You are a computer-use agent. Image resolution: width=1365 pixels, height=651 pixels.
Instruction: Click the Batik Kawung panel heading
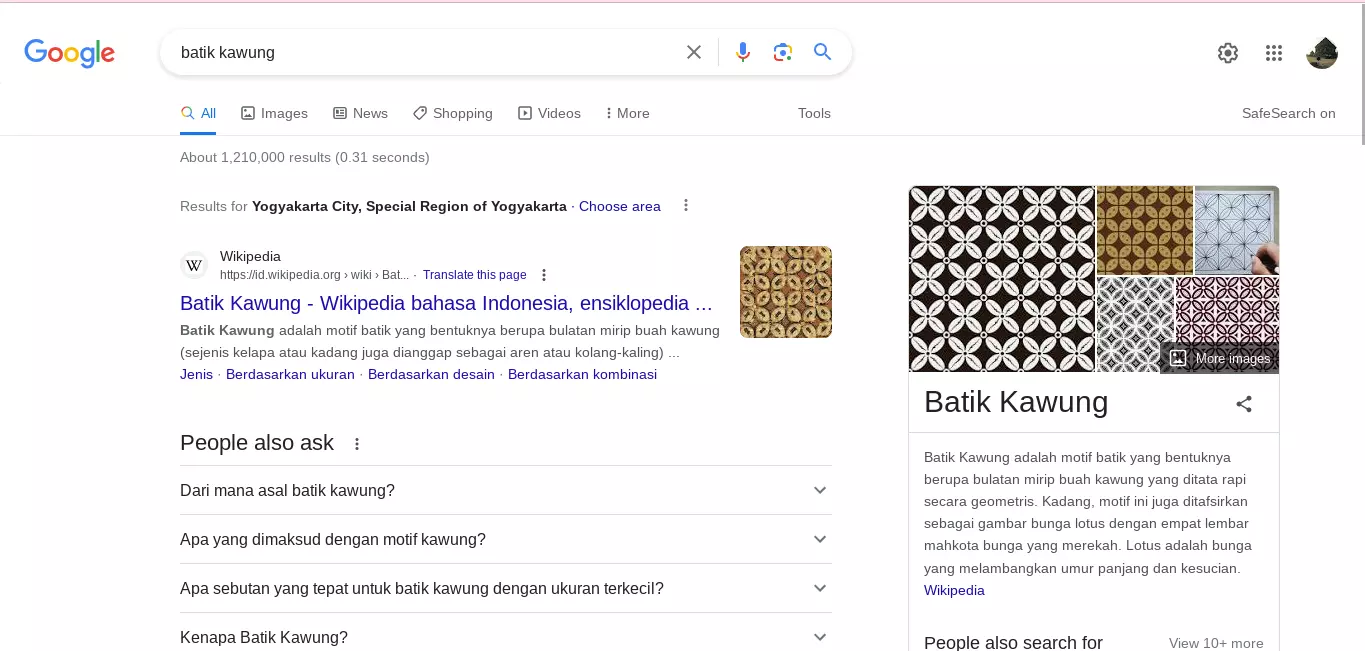(1016, 402)
